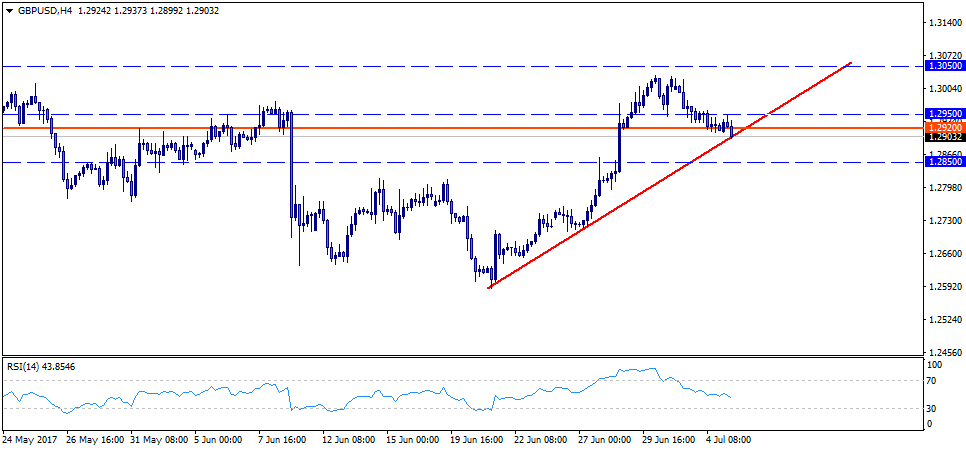Open the chart dropdown arrow beside GBPUSD,H4
Image resolution: width=966 pixels, height=451 pixels.
9,8
